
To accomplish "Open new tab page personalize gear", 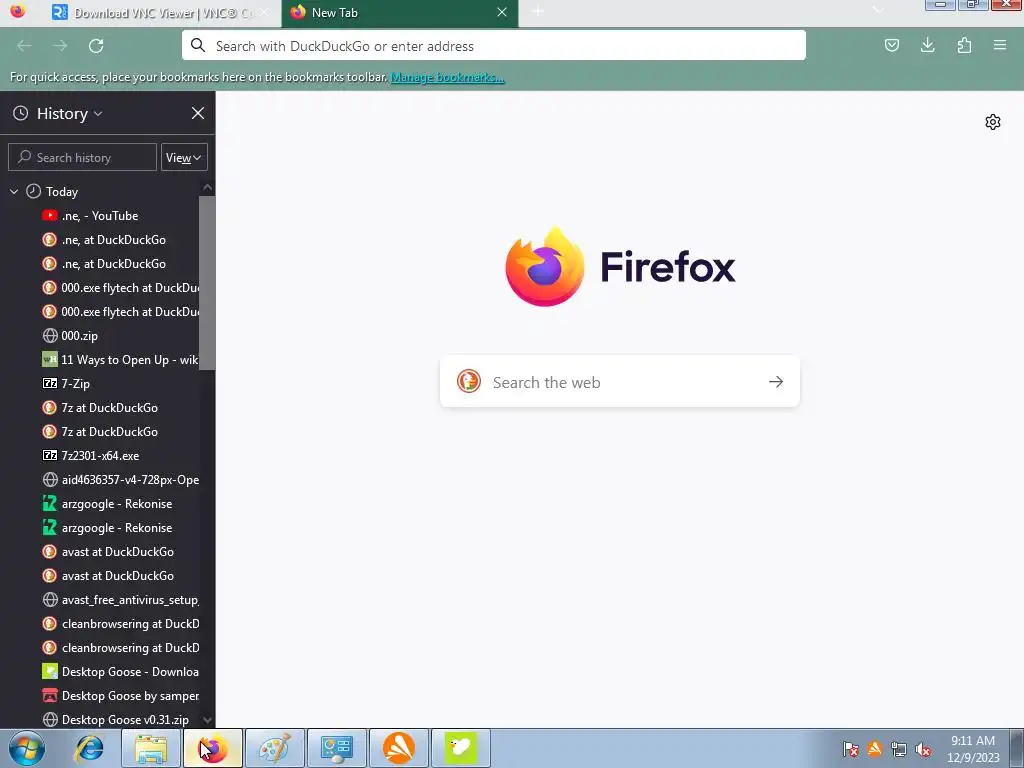I will tap(993, 122).
